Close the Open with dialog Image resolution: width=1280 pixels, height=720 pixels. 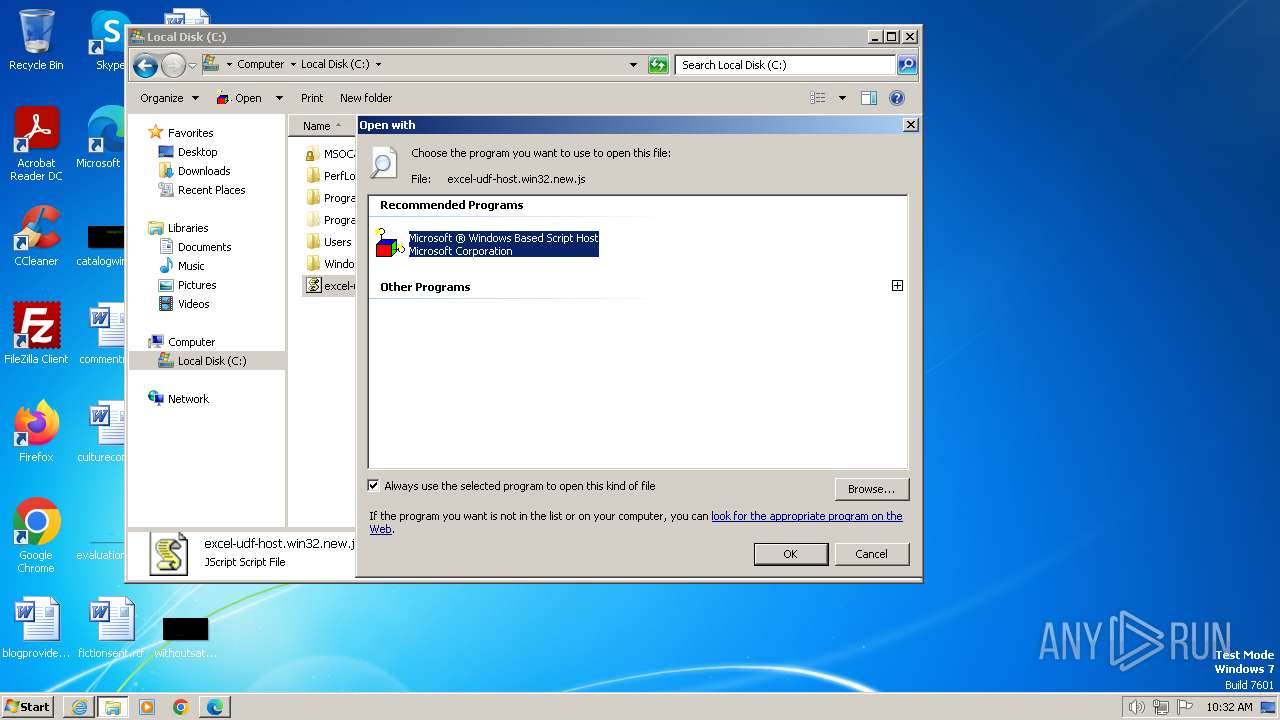coord(910,125)
